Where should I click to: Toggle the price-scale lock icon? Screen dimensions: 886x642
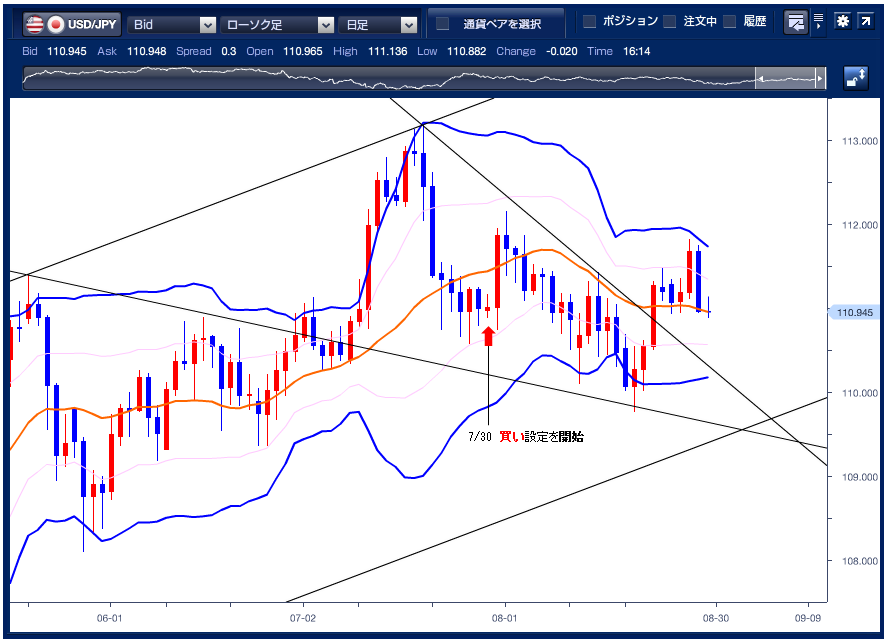(x=855, y=77)
